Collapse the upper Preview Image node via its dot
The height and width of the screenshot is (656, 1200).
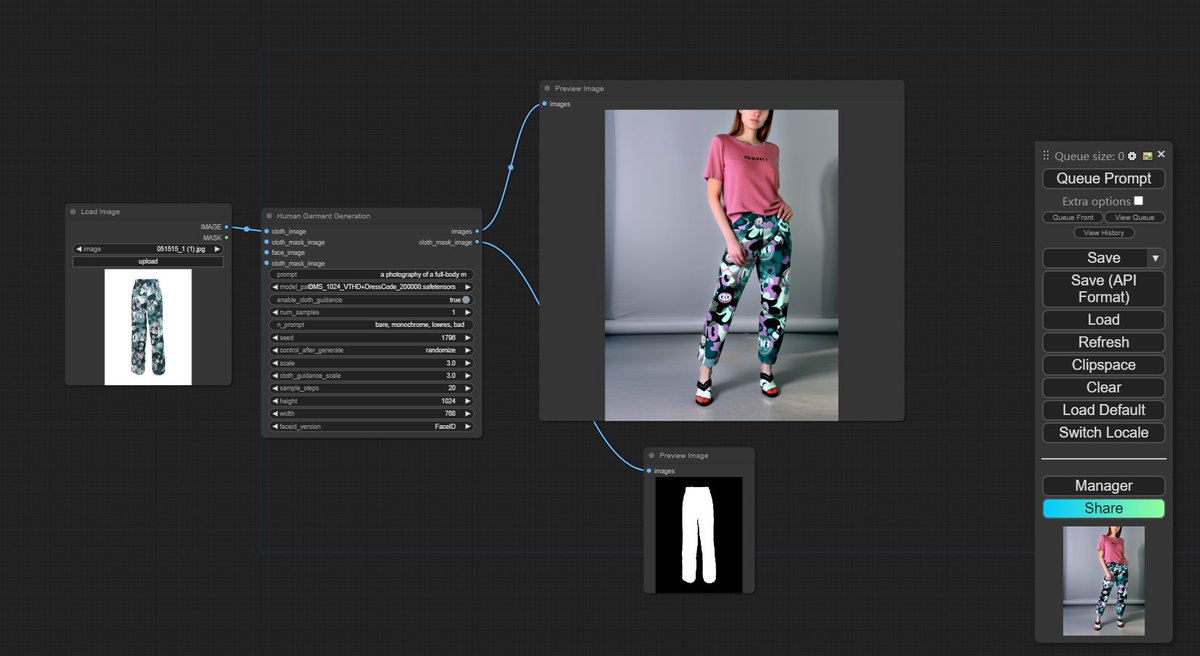click(546, 88)
